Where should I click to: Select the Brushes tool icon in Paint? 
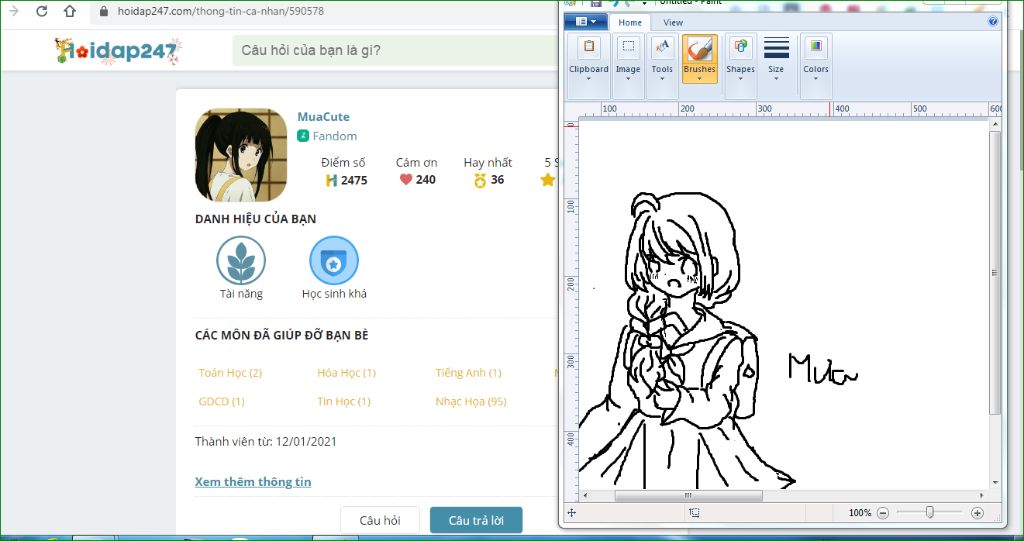699,49
